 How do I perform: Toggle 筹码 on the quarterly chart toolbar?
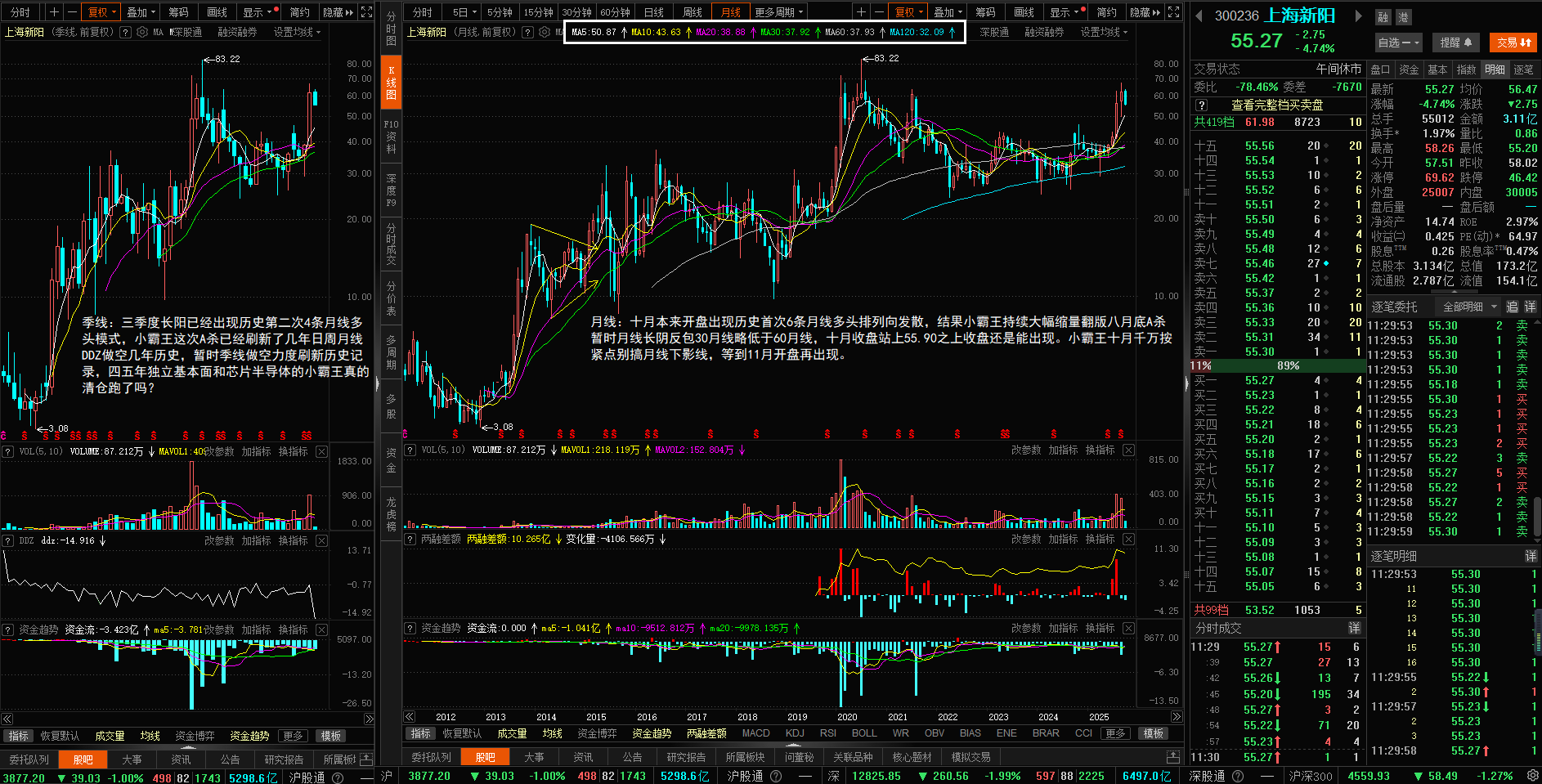[x=178, y=12]
